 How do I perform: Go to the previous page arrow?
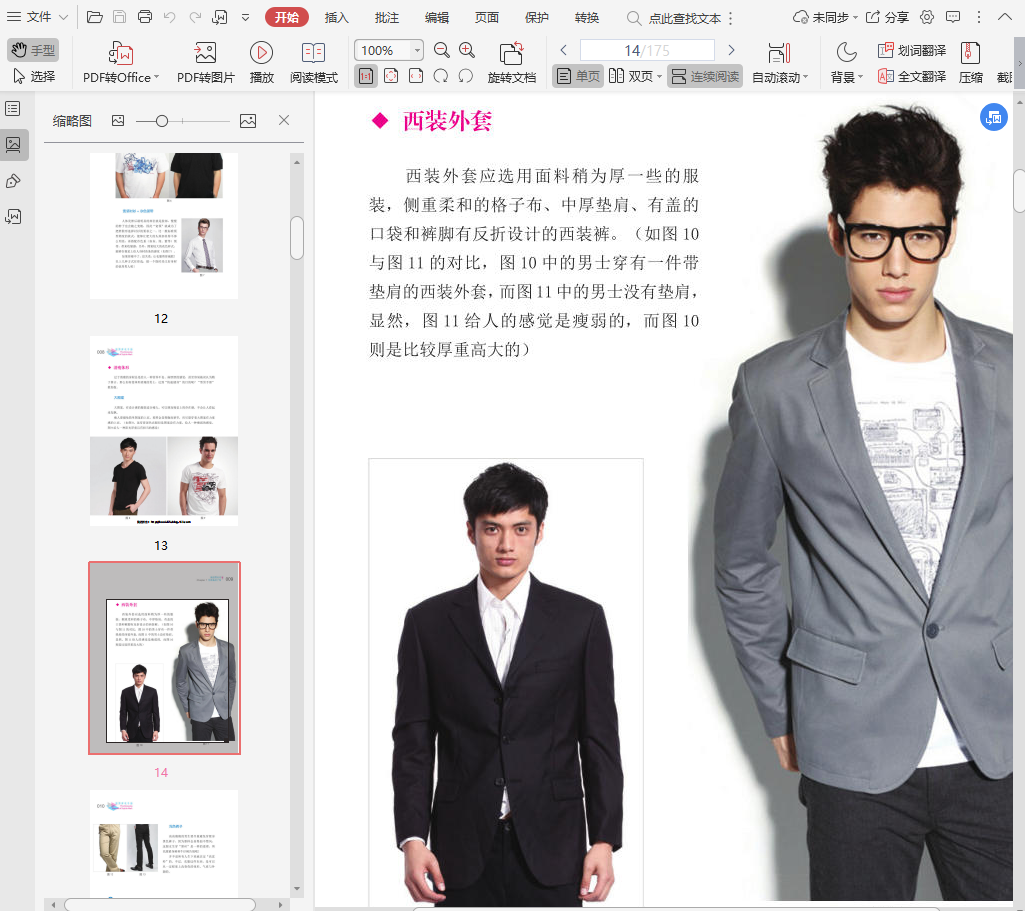(x=563, y=50)
